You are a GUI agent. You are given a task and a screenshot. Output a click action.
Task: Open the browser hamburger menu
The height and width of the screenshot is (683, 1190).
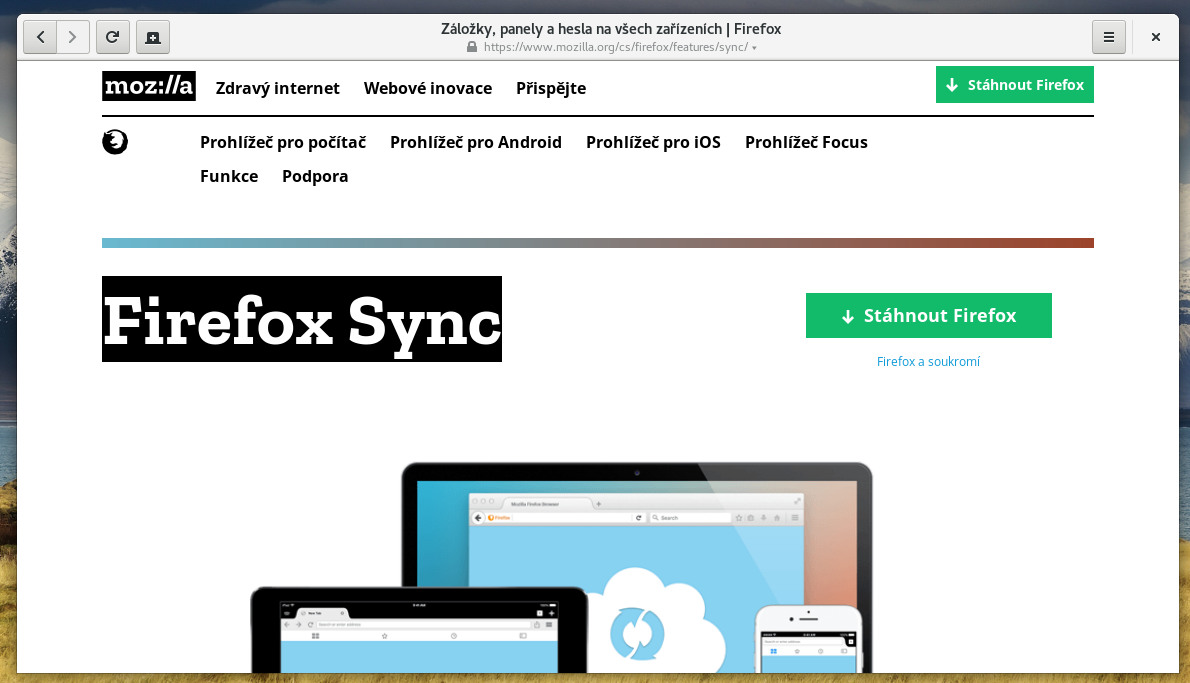click(1108, 37)
